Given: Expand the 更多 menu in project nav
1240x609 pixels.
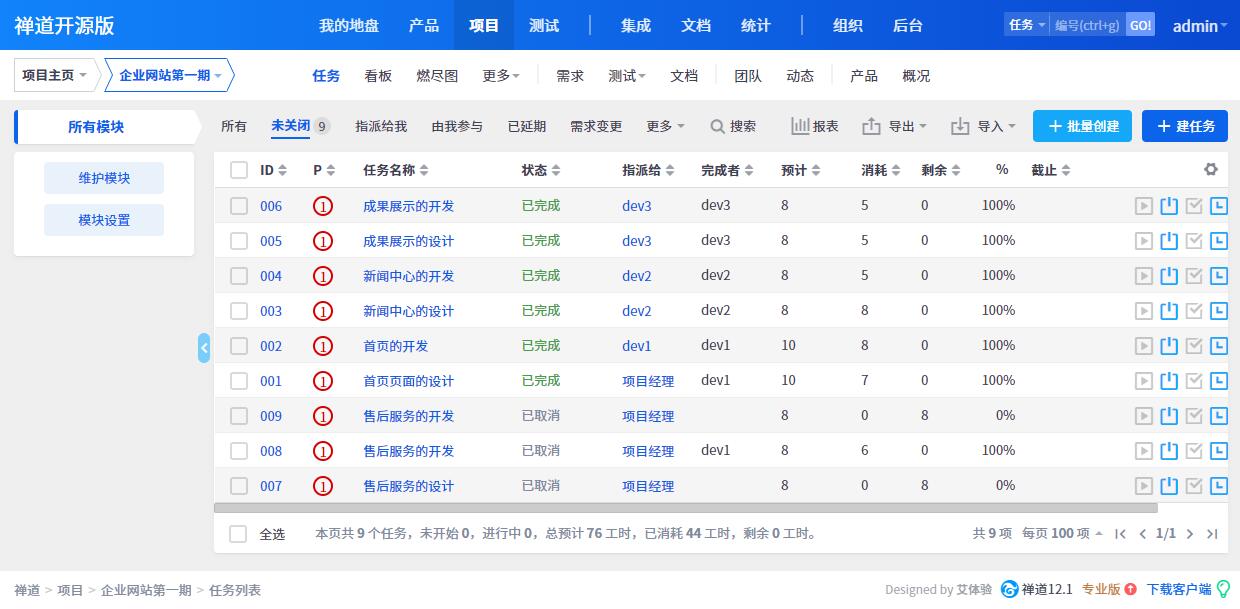Looking at the screenshot, I should click(501, 76).
